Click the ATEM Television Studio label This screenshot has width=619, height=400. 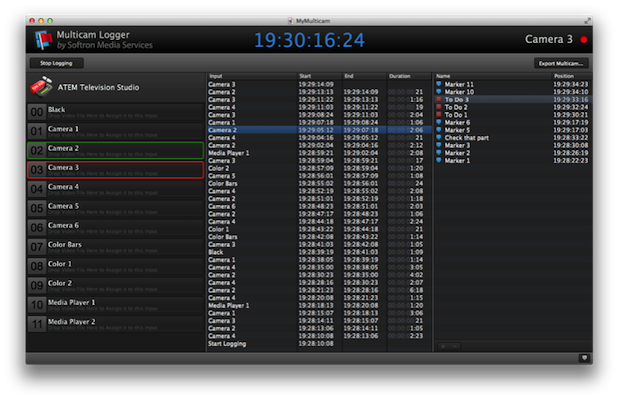(x=98, y=87)
